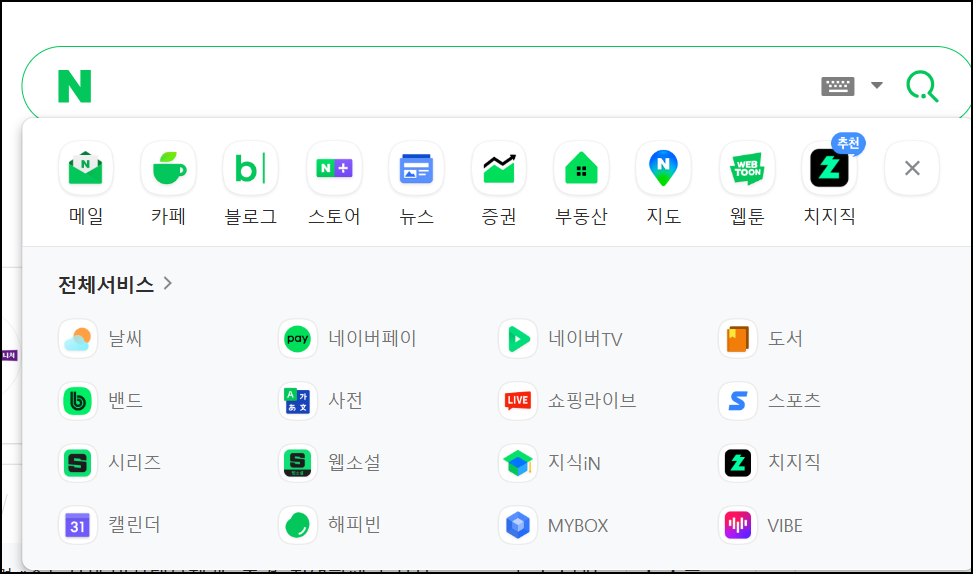Select the 지식iN text label
Screen dimensions: 973x574
pyautogui.click(x=574, y=463)
